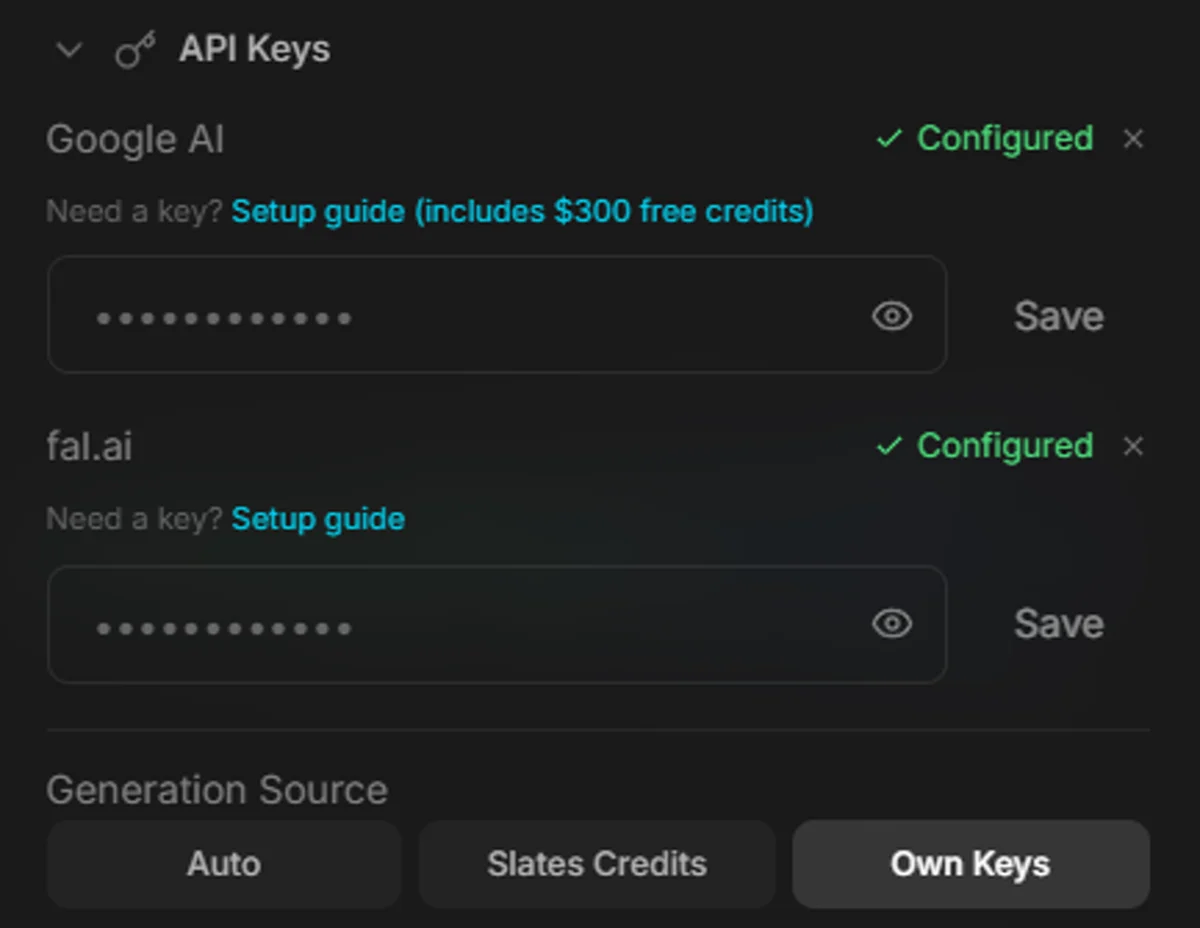The width and height of the screenshot is (1200, 928).
Task: Show the fal.ai key using eye icon
Action: pos(891,624)
